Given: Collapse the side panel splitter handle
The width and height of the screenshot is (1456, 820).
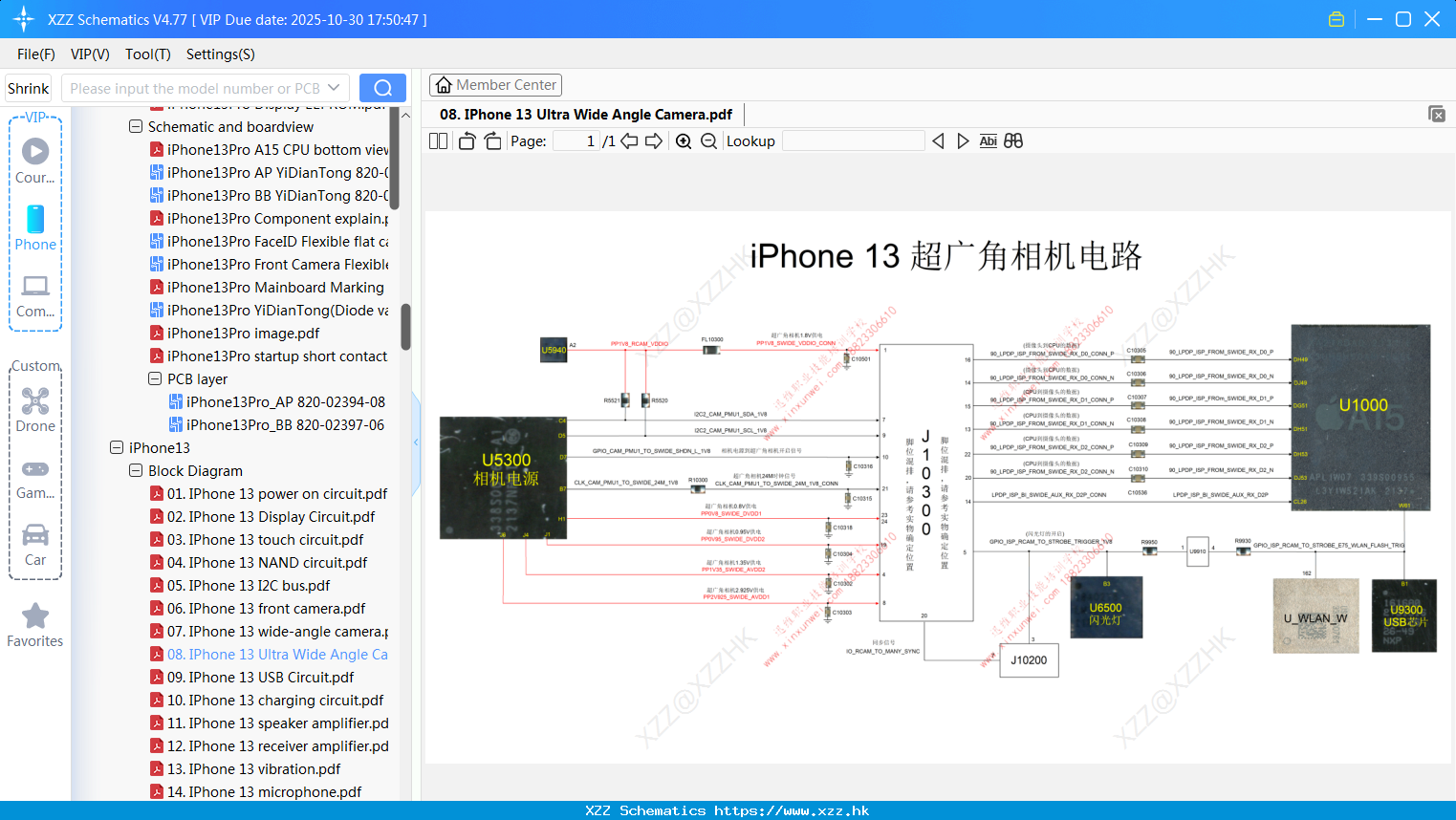Looking at the screenshot, I should (x=416, y=442).
